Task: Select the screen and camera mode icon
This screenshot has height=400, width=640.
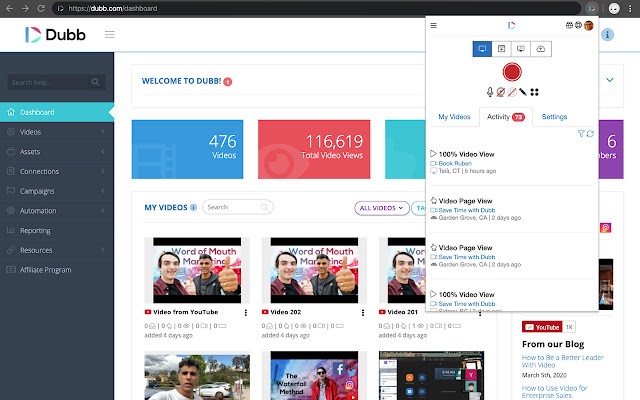Action: [x=520, y=48]
